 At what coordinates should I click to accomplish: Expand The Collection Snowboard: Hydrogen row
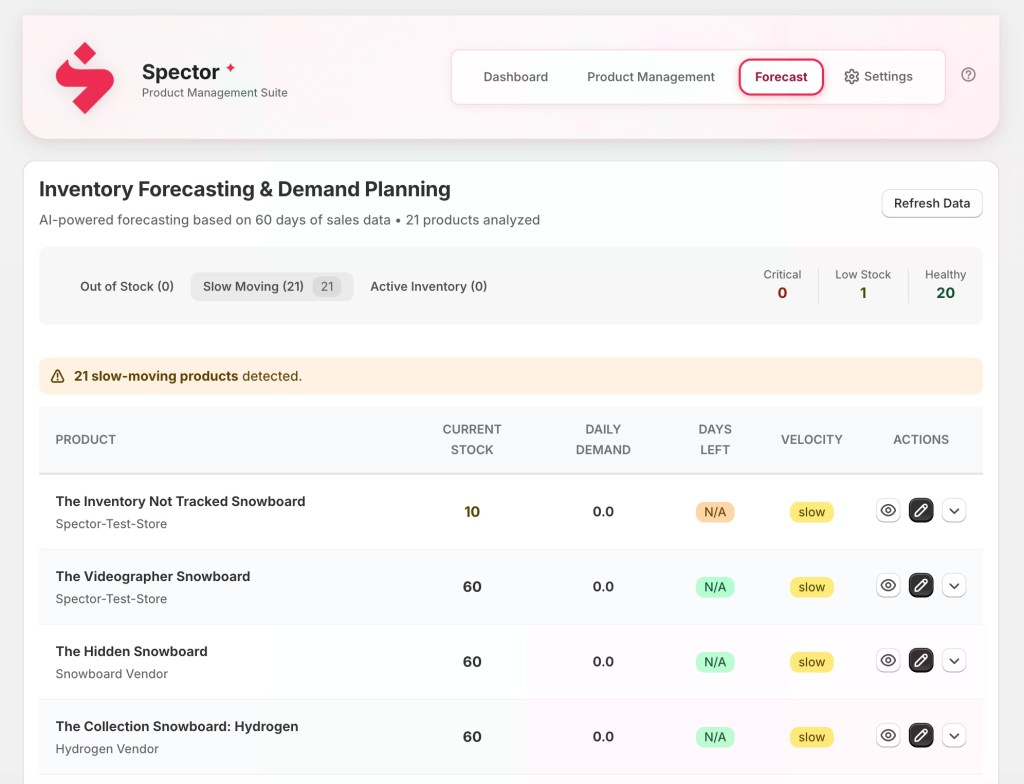[954, 736]
